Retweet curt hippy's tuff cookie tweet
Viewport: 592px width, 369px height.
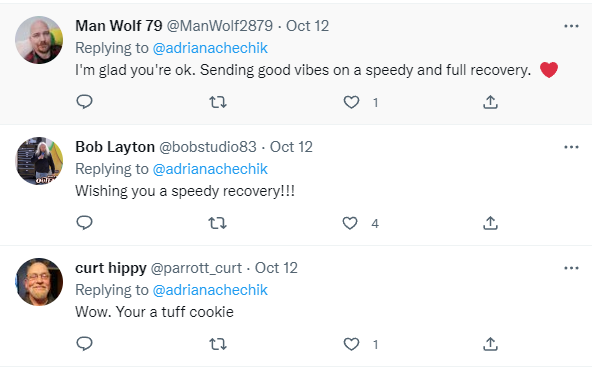coord(218,344)
